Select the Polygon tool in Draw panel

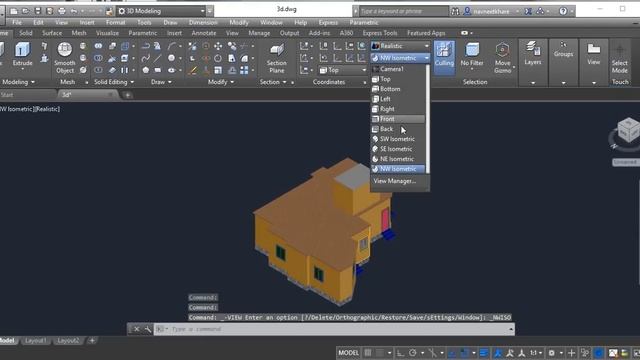point(145,70)
